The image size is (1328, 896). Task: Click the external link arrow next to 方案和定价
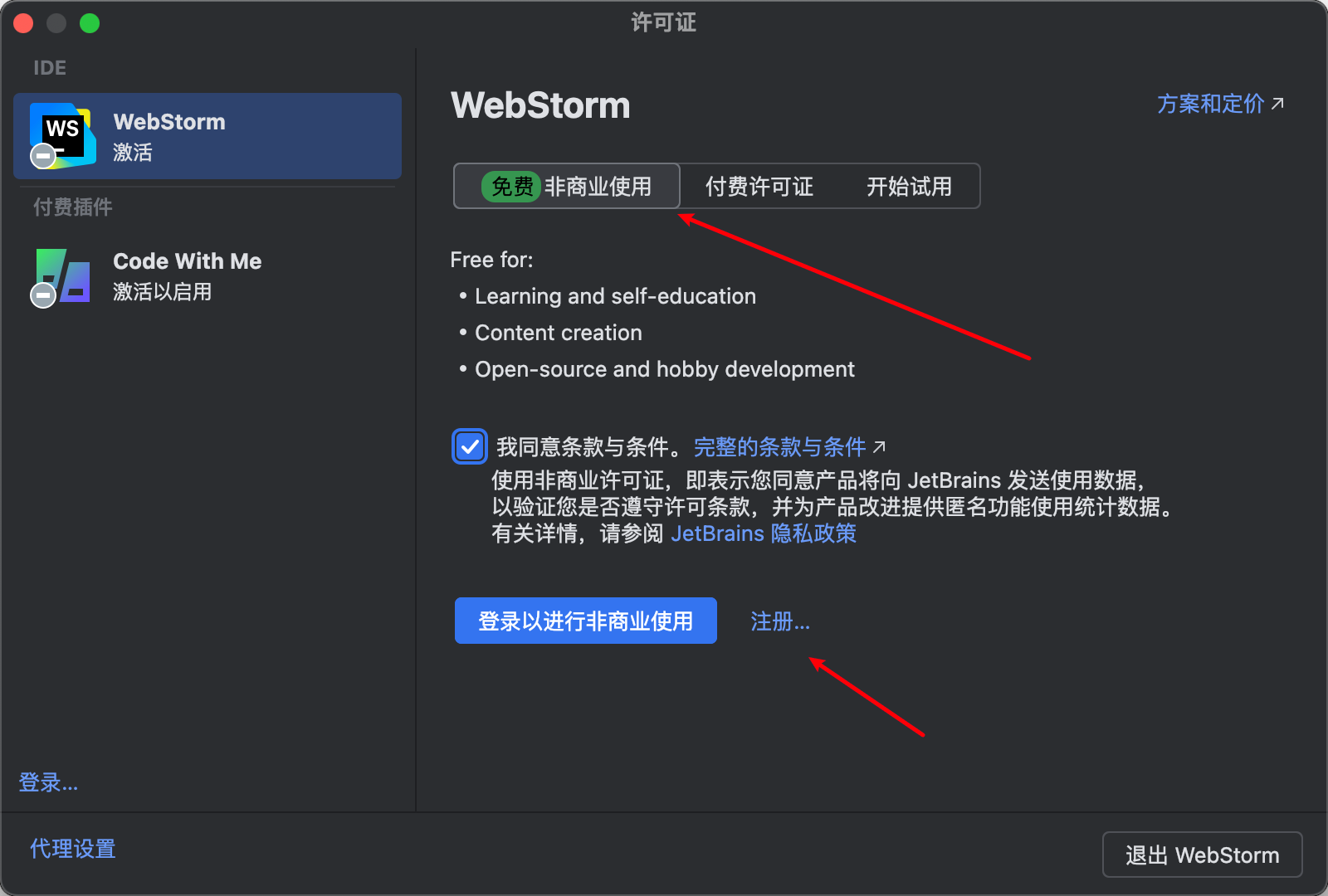(x=1279, y=103)
